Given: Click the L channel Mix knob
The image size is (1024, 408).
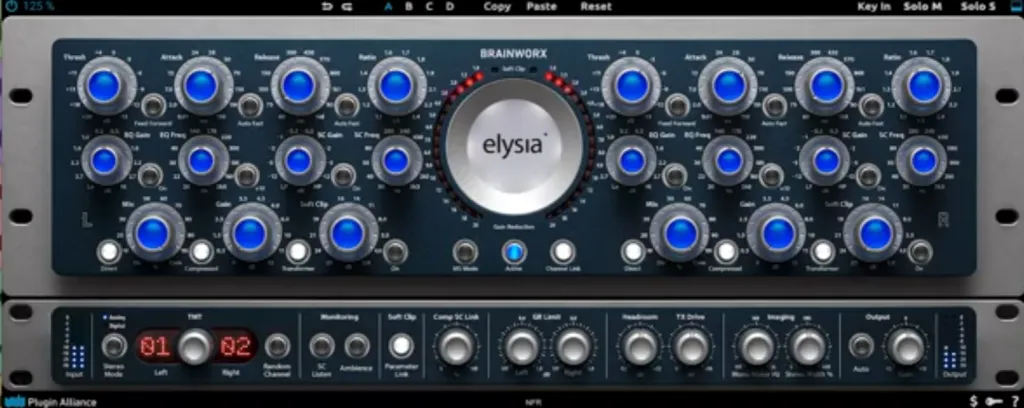Looking at the screenshot, I should [153, 233].
